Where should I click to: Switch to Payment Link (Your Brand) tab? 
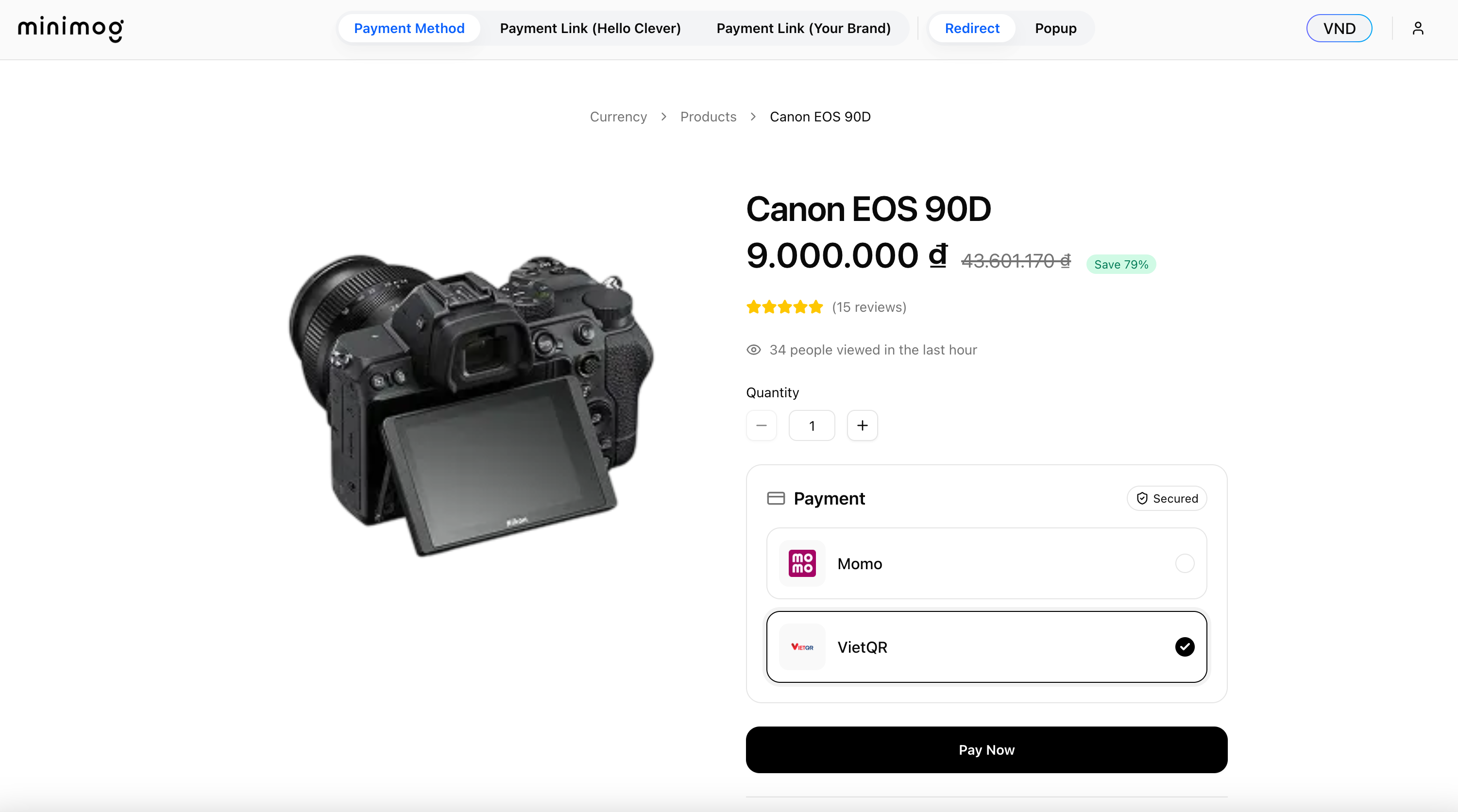[803, 28]
